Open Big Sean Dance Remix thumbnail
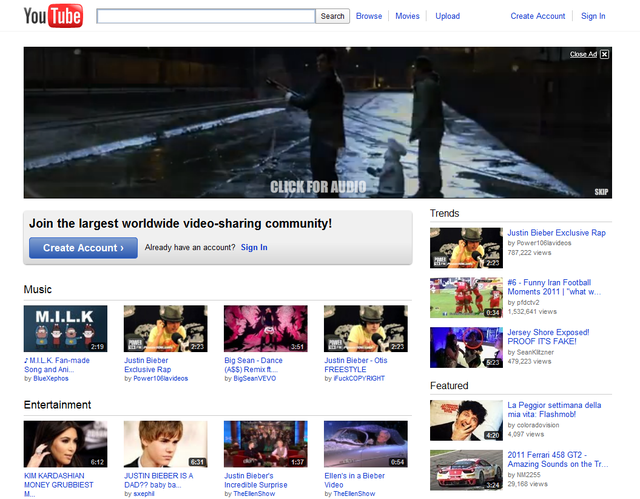 (265, 329)
